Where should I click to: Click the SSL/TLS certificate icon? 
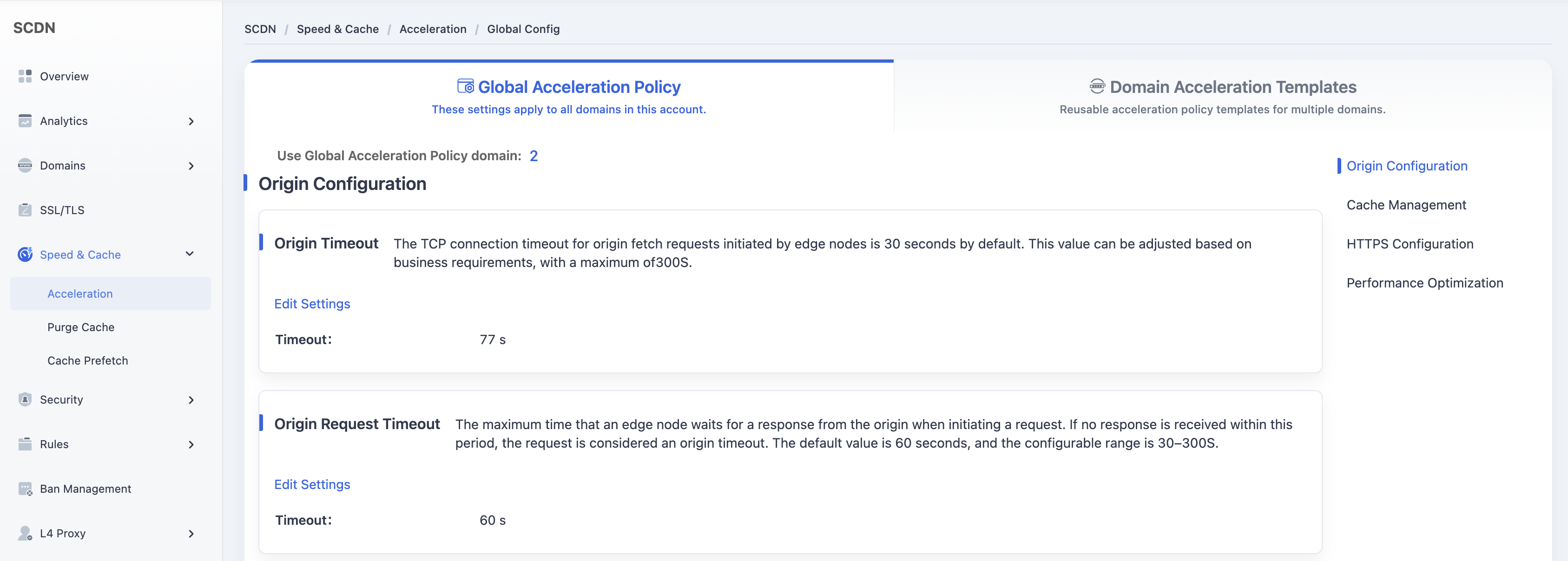coord(25,210)
